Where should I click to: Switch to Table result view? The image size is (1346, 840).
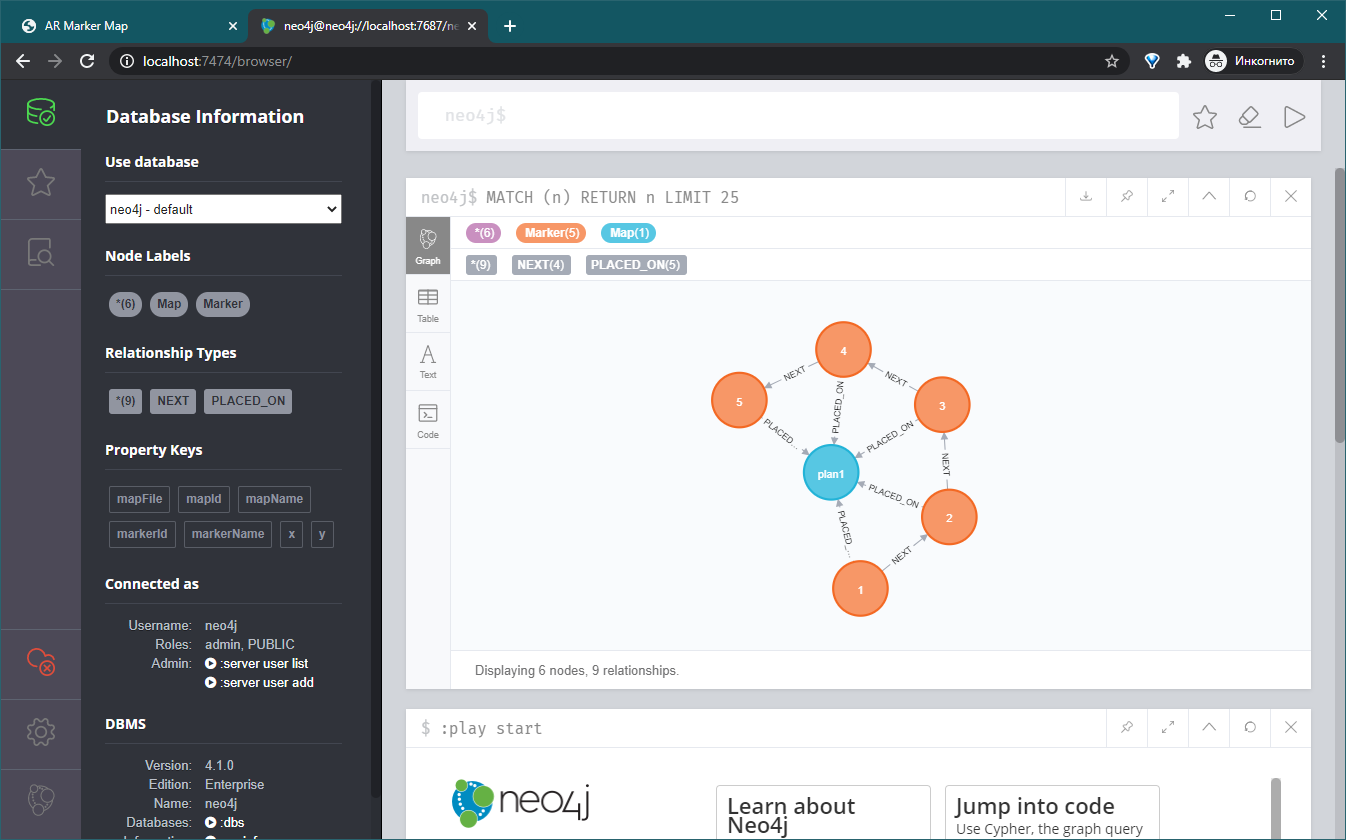[428, 304]
